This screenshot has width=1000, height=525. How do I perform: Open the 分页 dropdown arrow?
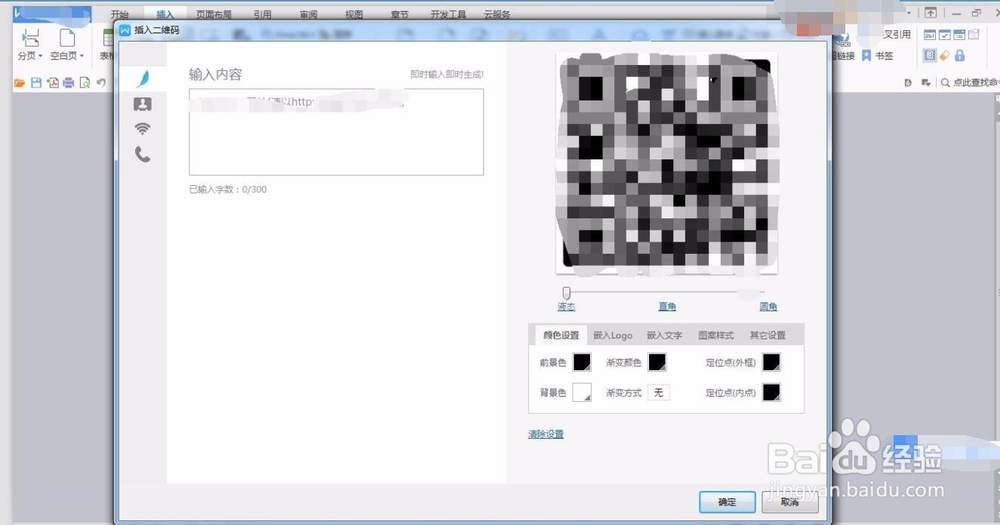[x=40, y=56]
